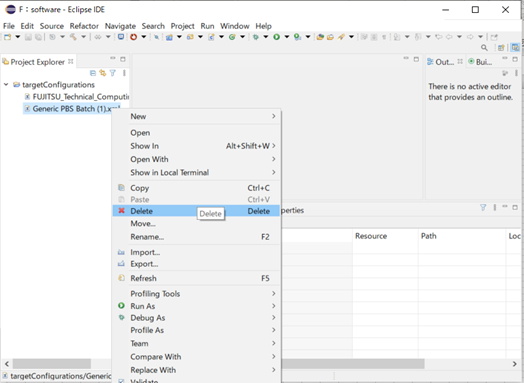Switch to the Outline tab

click(x=444, y=62)
